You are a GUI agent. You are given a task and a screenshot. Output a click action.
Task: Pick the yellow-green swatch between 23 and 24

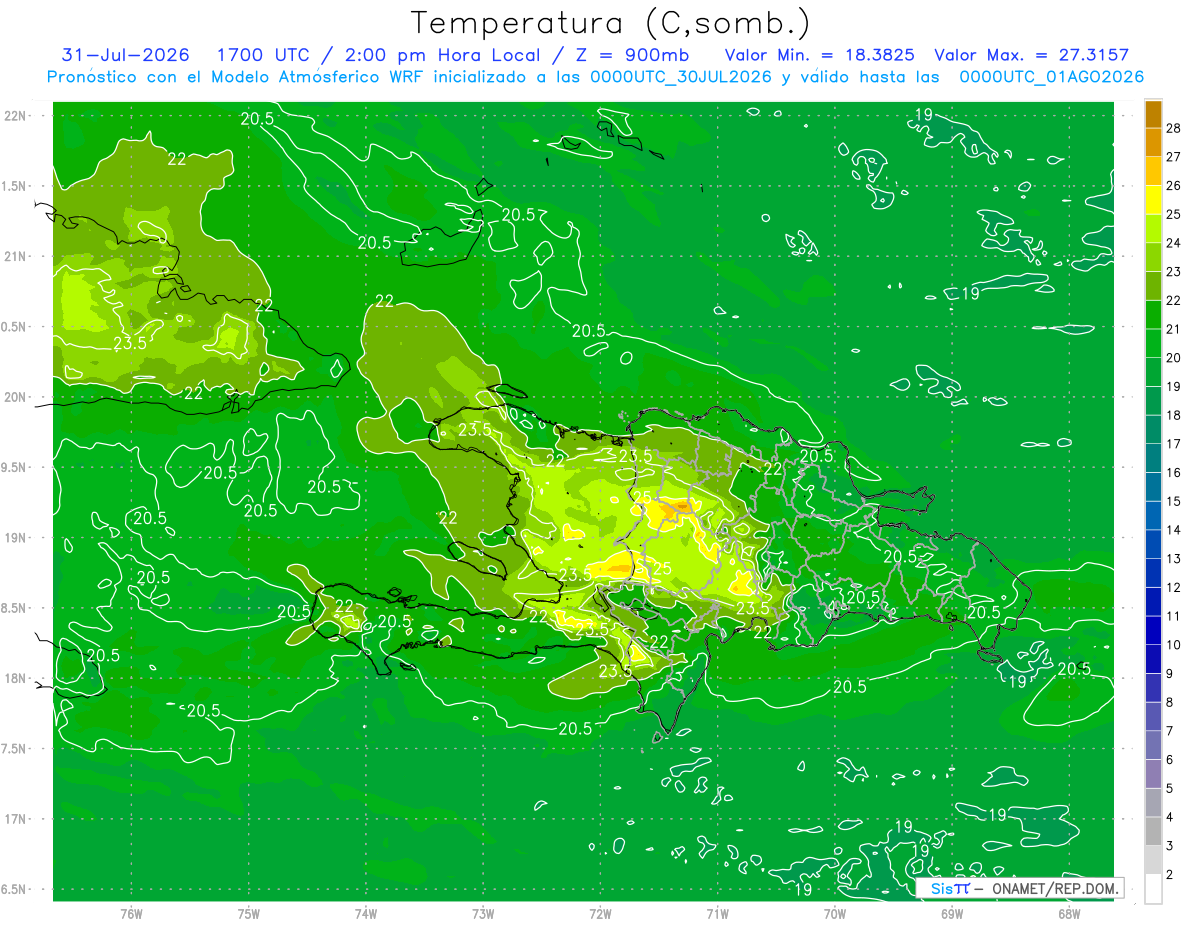(1153, 258)
